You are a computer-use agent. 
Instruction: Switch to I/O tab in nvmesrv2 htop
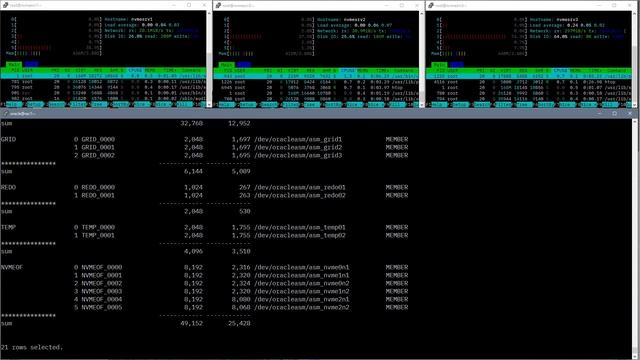click(244, 64)
